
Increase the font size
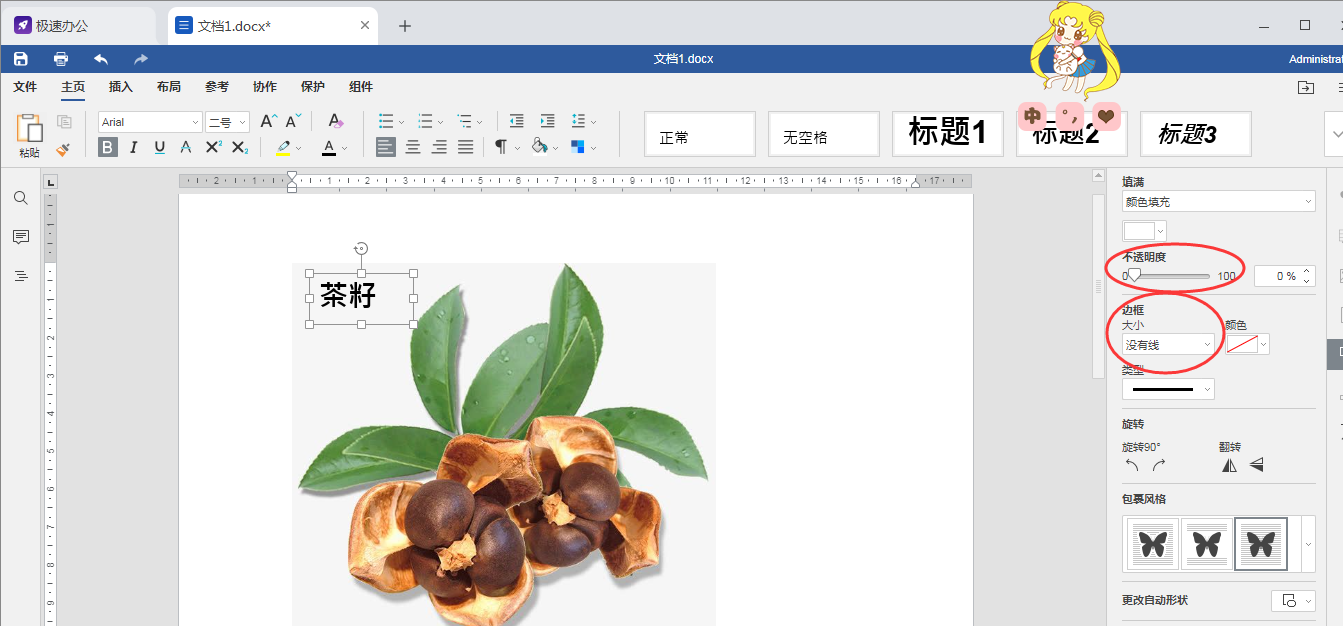268,121
